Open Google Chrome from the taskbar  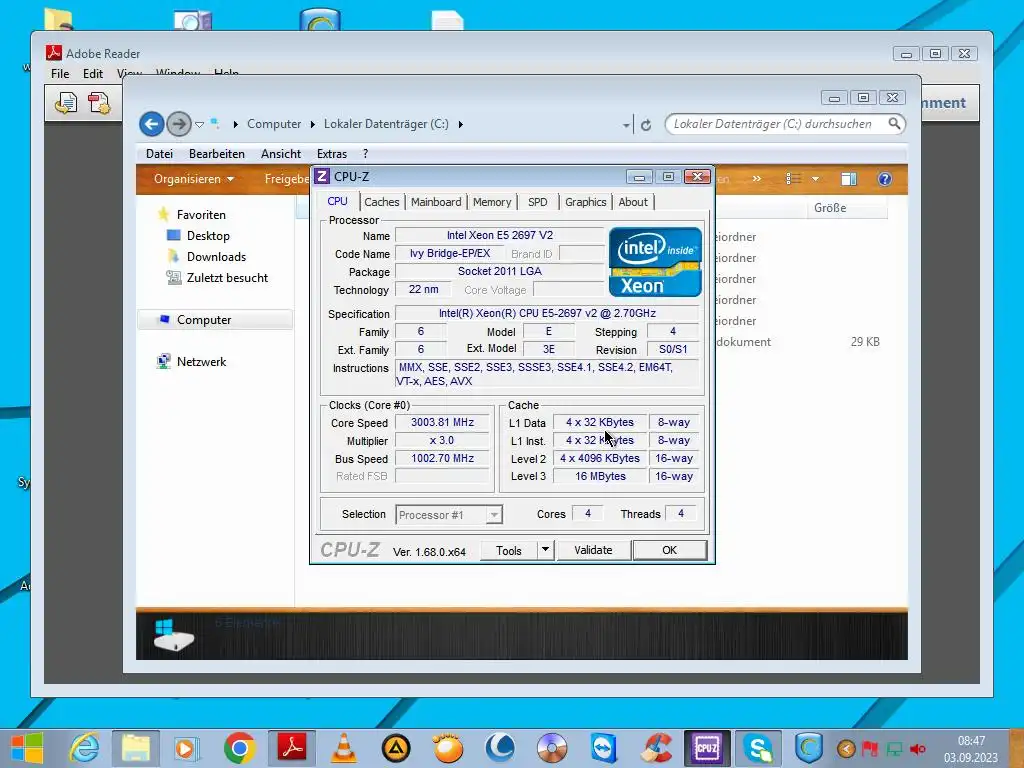pyautogui.click(x=239, y=748)
